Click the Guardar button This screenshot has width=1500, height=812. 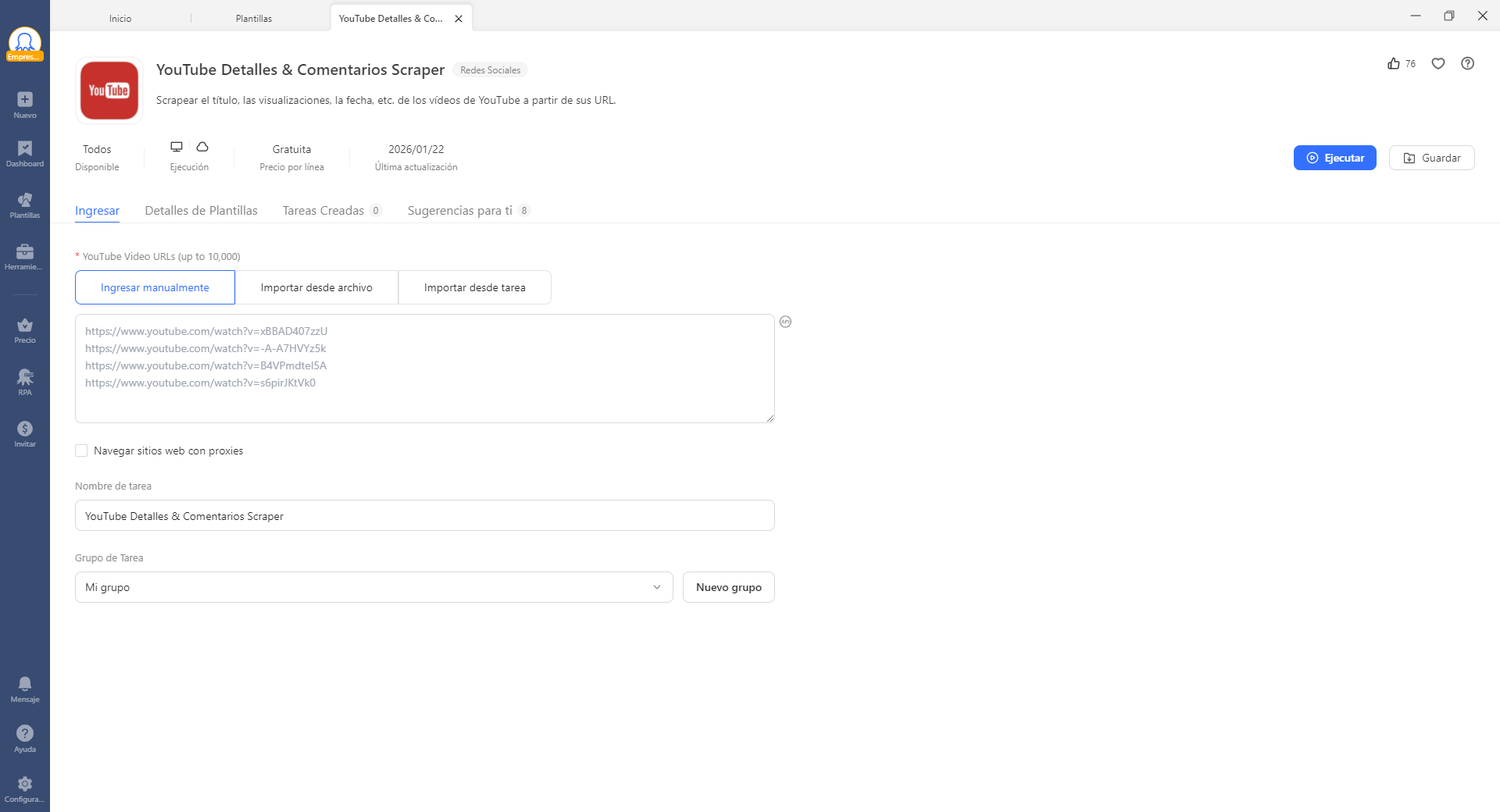[x=1431, y=158]
